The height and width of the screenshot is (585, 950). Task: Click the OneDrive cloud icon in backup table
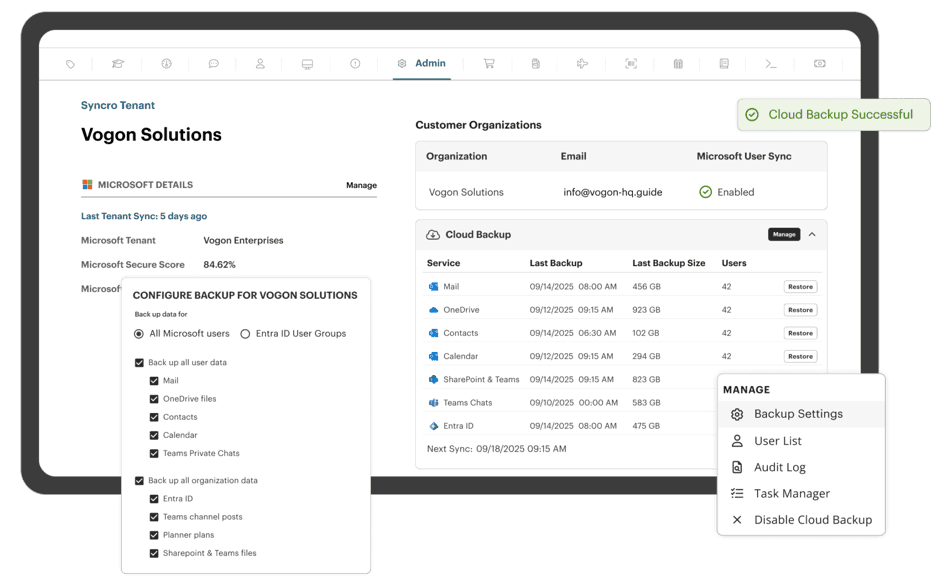[x=434, y=310]
